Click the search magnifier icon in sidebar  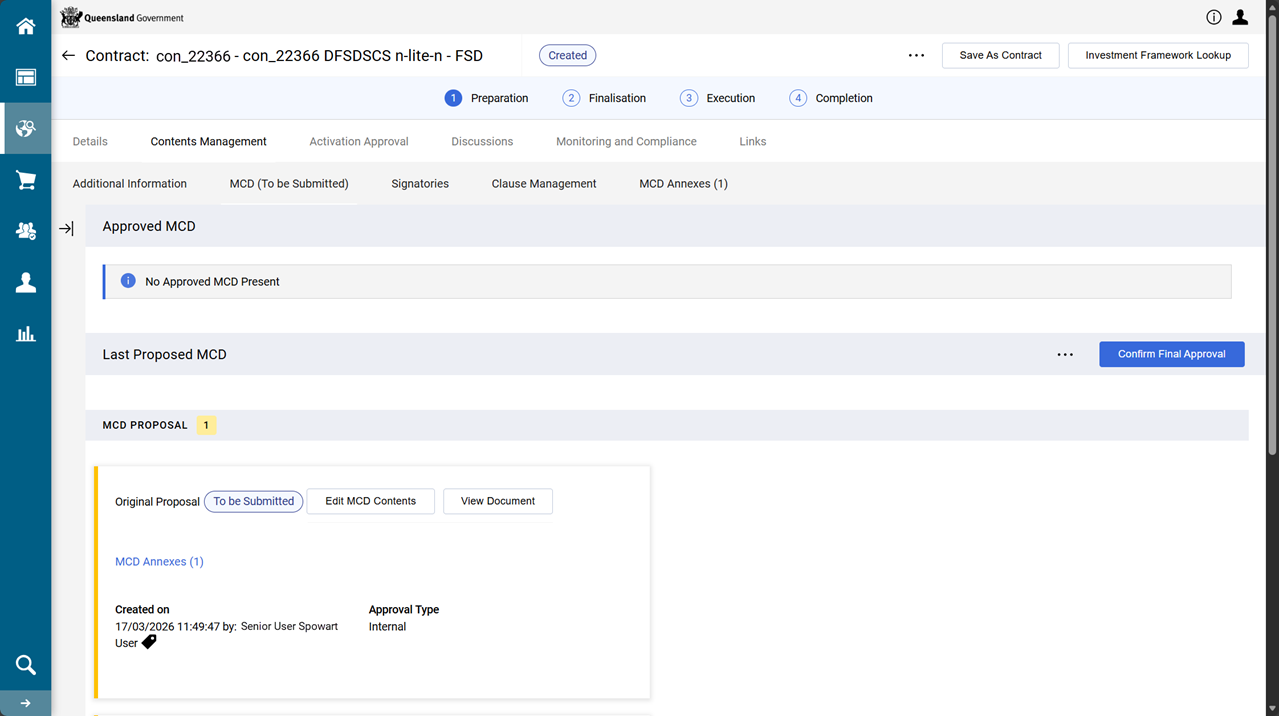25,665
